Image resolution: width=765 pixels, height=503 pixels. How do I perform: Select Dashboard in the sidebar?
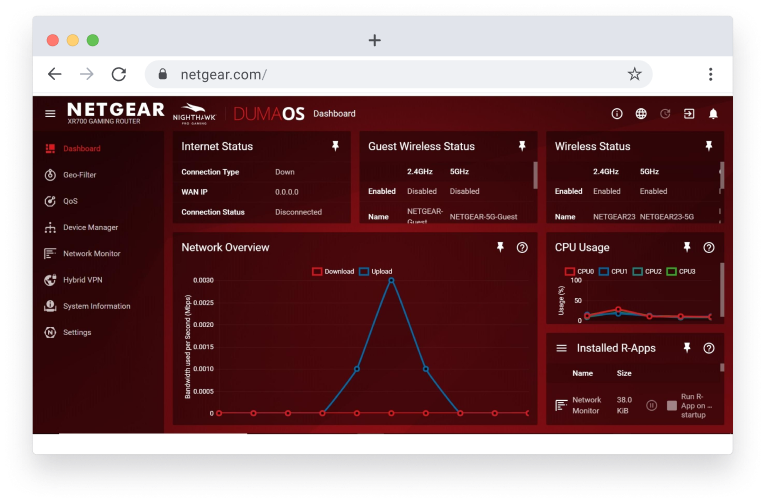click(x=82, y=148)
